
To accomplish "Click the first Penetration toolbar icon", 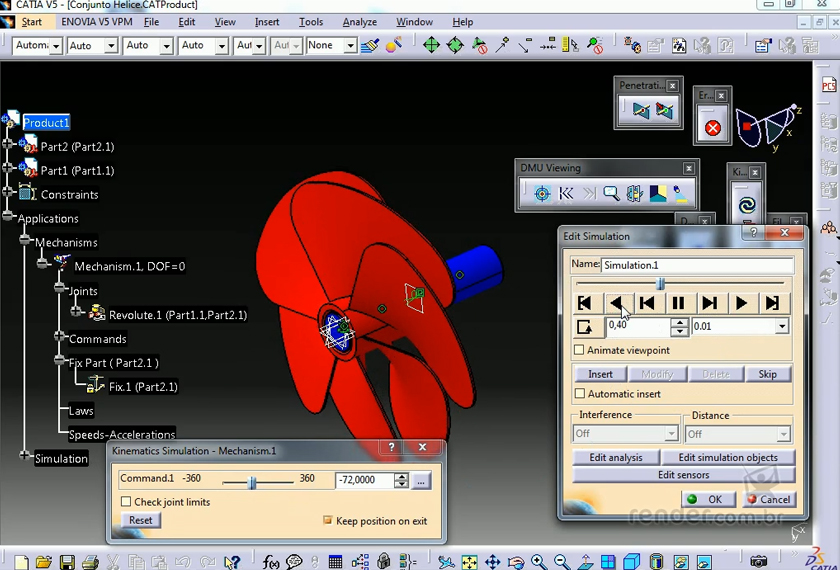I will [640, 111].
